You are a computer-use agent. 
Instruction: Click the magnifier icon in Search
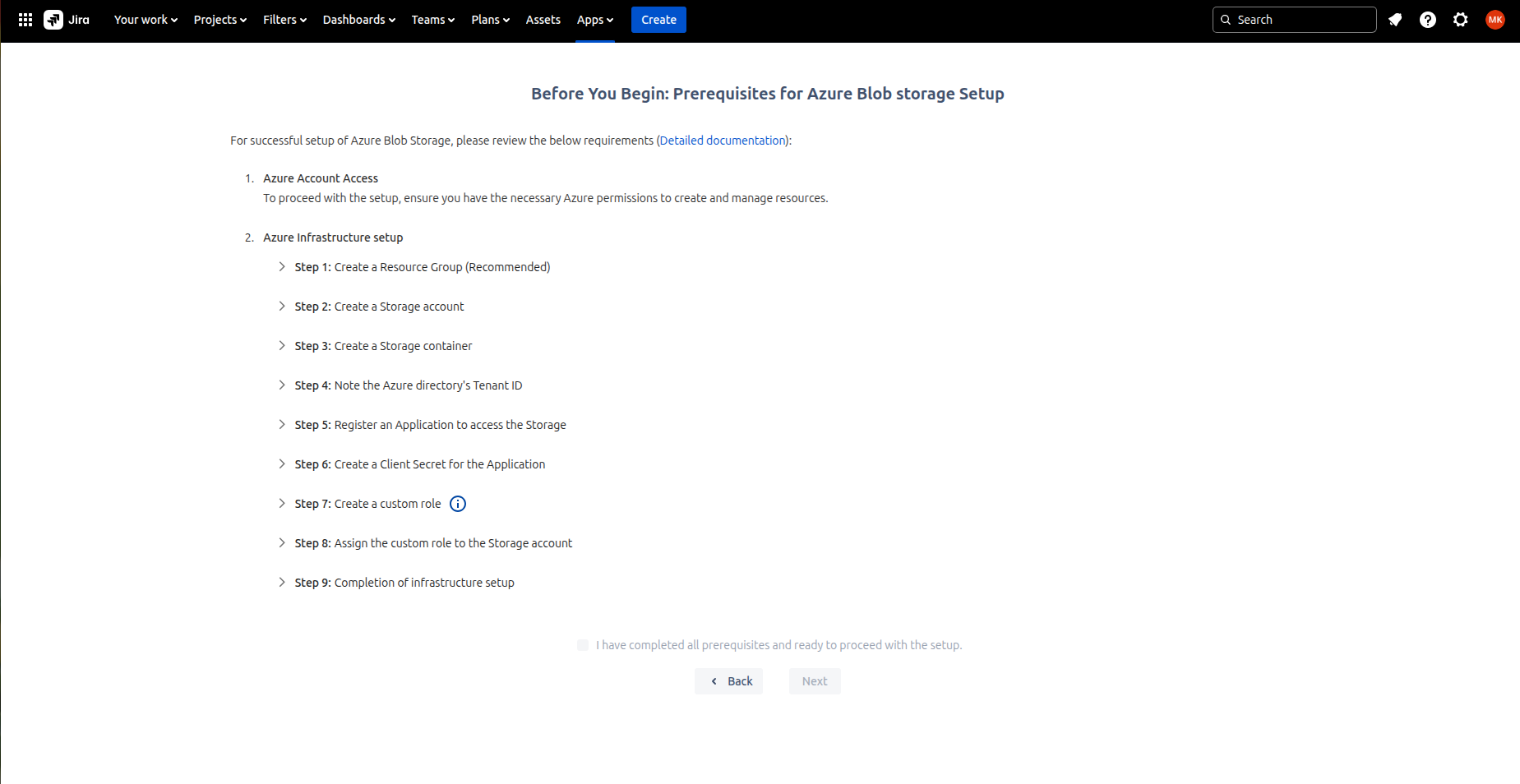coord(1226,20)
